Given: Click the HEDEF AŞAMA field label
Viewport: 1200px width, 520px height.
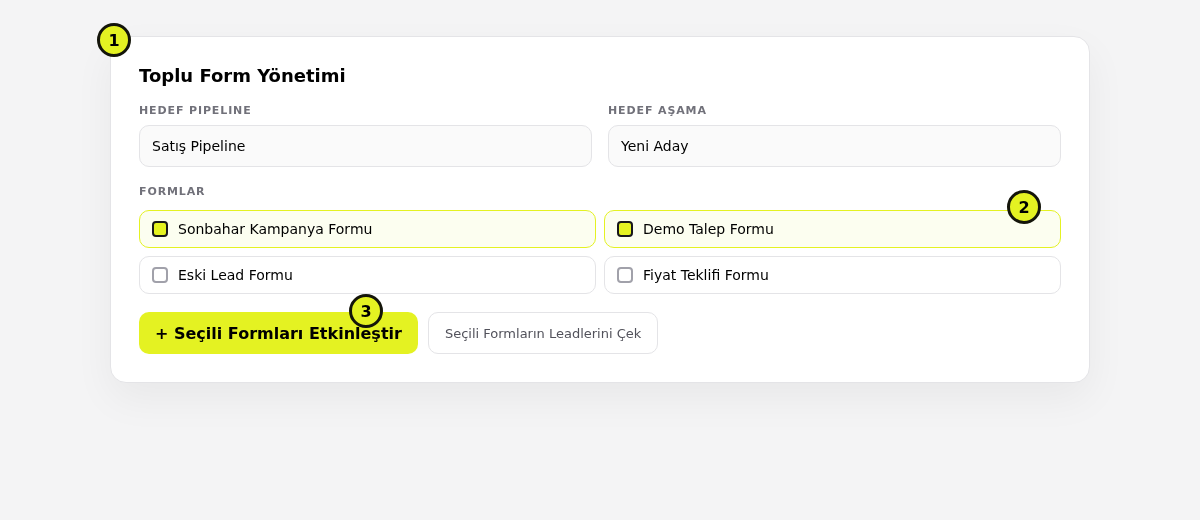Looking at the screenshot, I should point(657,111).
